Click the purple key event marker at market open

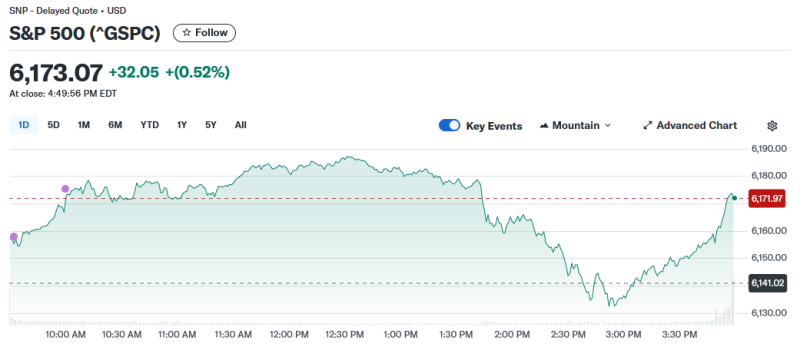coord(14,237)
